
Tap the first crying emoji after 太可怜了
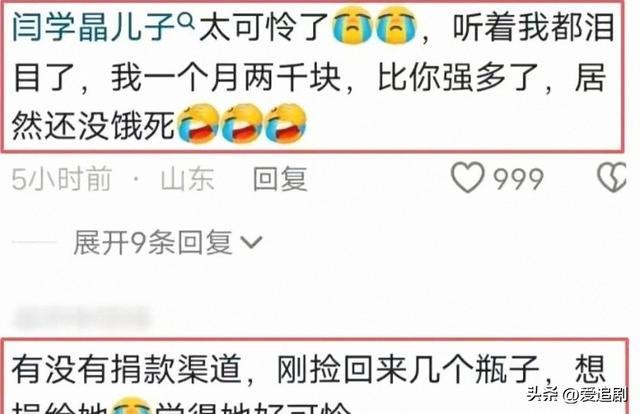pyautogui.click(x=353, y=27)
